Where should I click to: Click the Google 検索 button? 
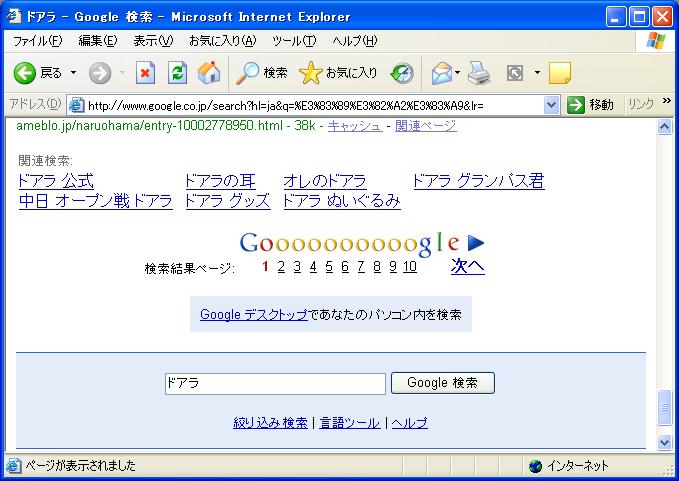click(x=443, y=383)
